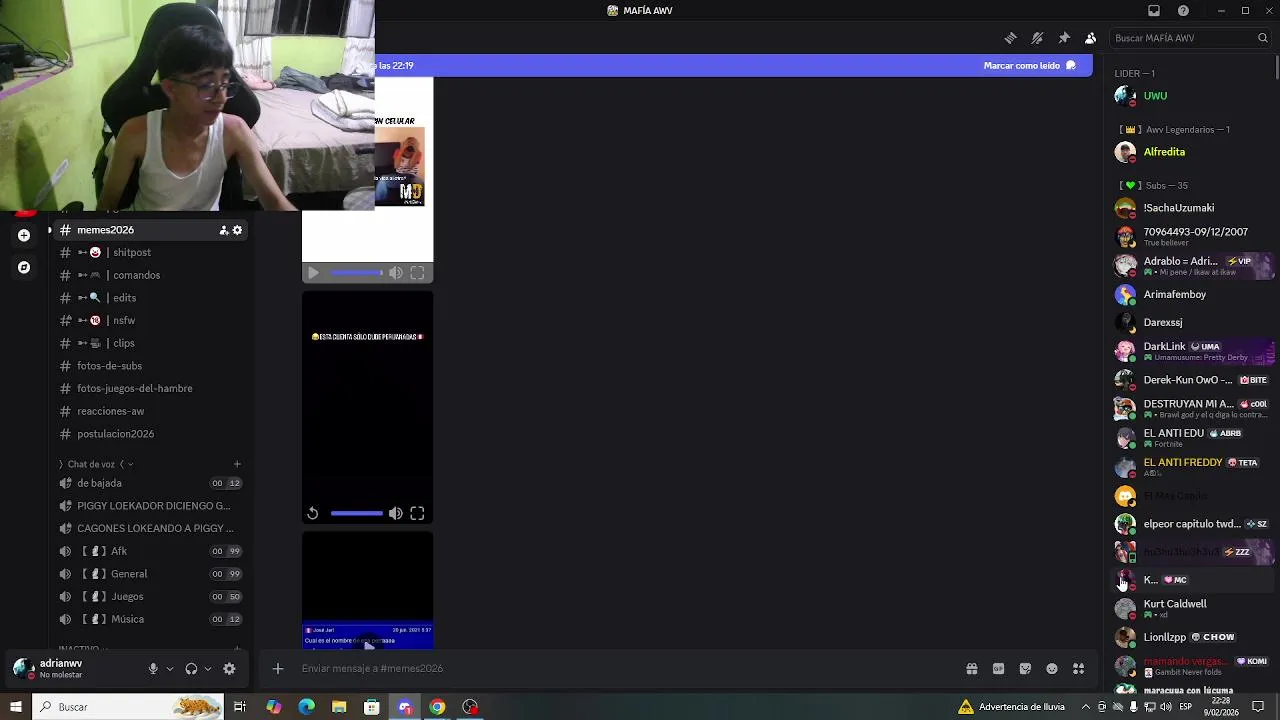
Task: Toggle the member list icon
Action: tap(1090, 38)
